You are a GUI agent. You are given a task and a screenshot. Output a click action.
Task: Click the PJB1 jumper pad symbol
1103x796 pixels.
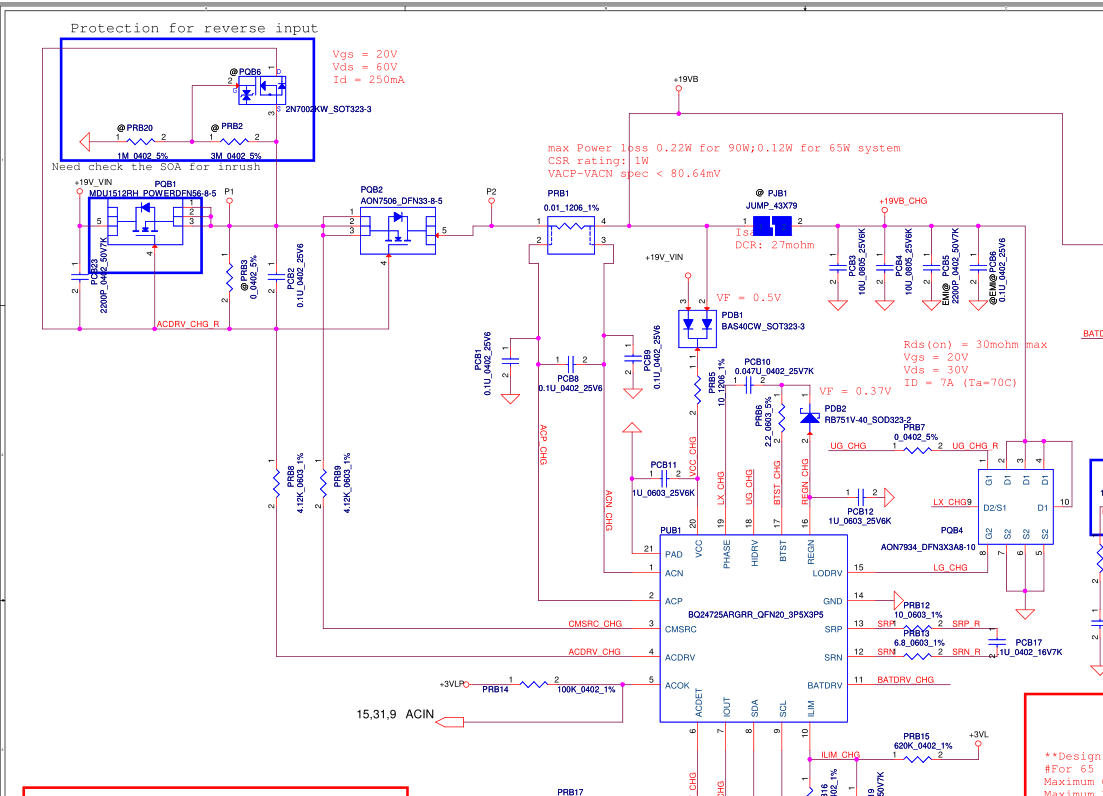coord(772,226)
